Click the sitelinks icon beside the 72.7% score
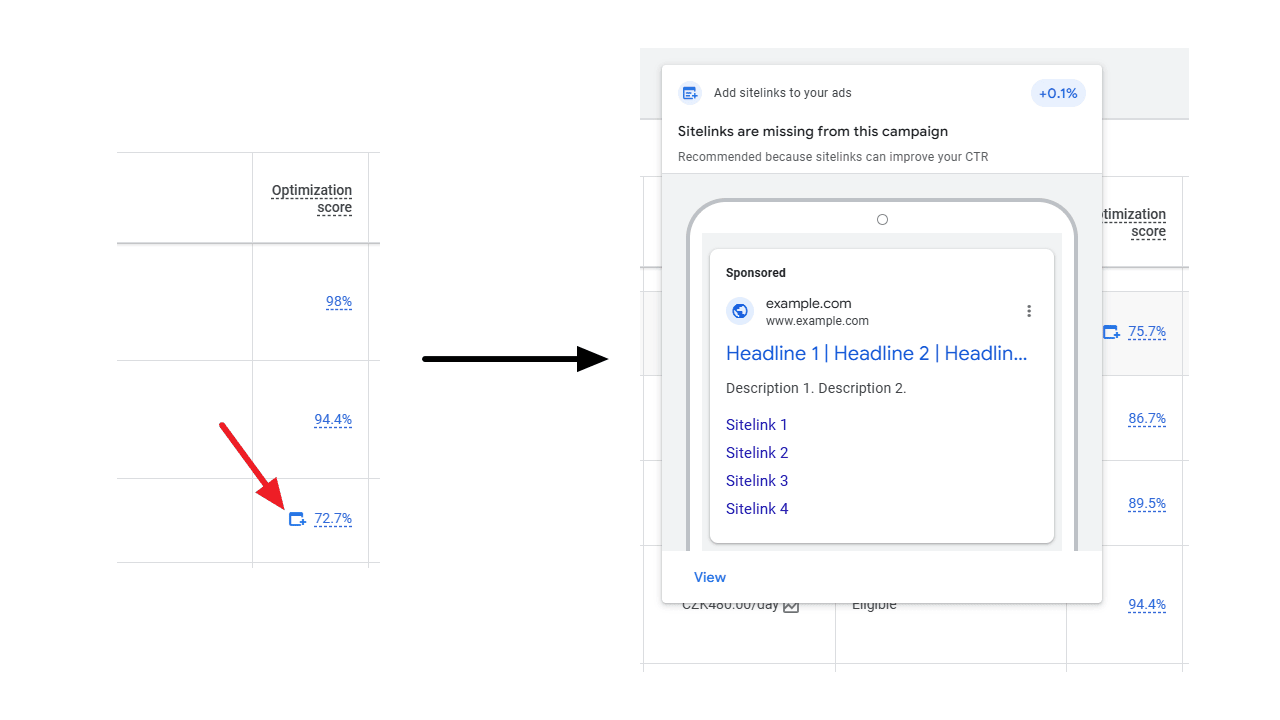The height and width of the screenshot is (720, 1280). click(297, 519)
